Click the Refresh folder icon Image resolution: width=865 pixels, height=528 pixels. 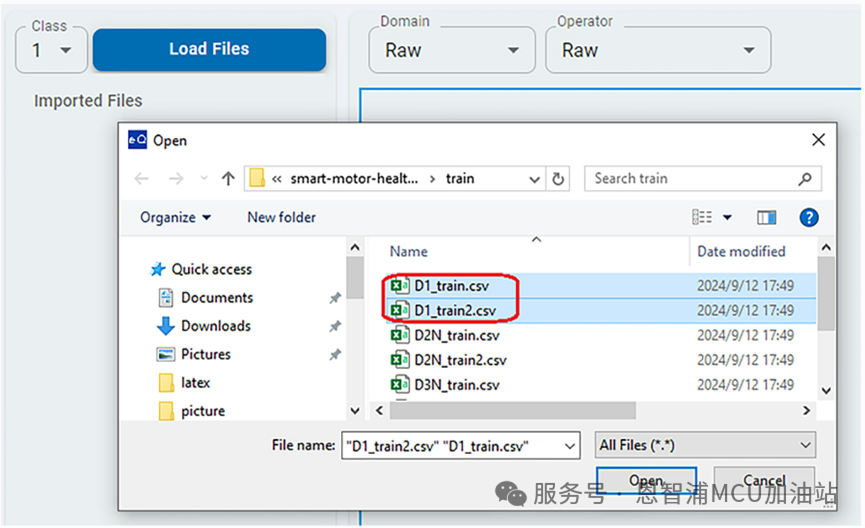coord(559,179)
